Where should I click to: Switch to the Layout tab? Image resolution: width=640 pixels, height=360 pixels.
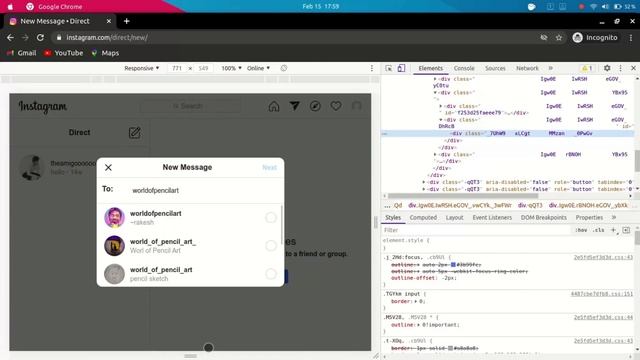(x=454, y=218)
